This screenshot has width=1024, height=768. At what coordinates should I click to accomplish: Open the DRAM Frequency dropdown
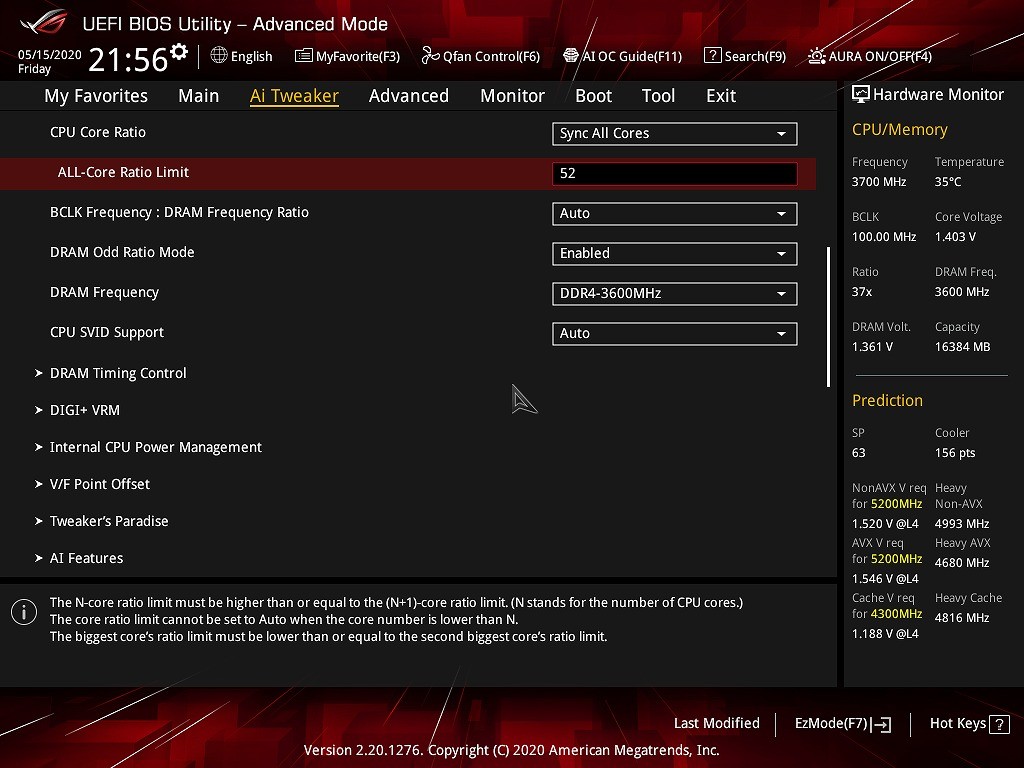674,293
